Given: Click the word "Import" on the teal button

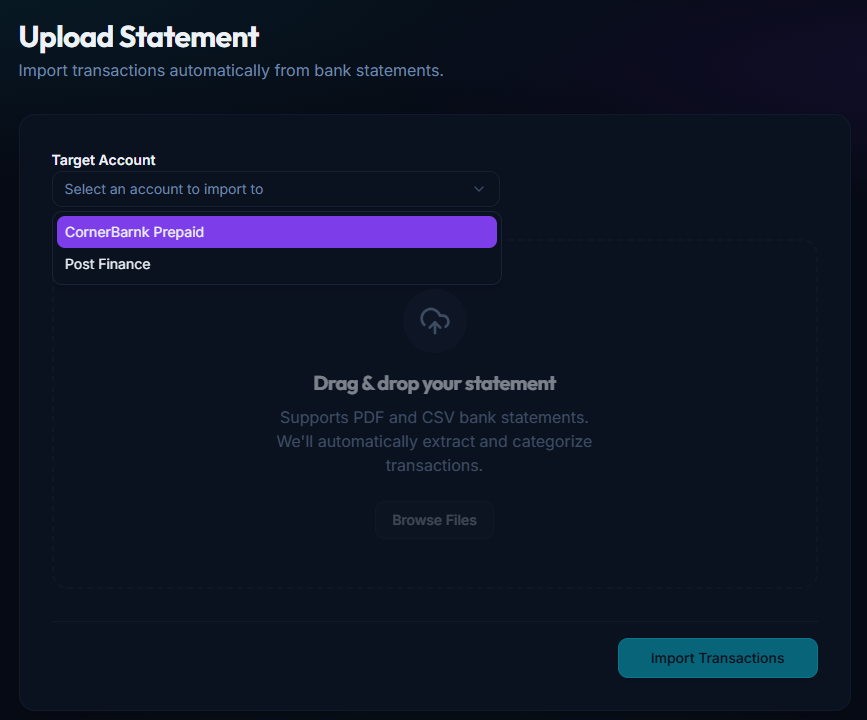Looking at the screenshot, I should pyautogui.click(x=672, y=658).
